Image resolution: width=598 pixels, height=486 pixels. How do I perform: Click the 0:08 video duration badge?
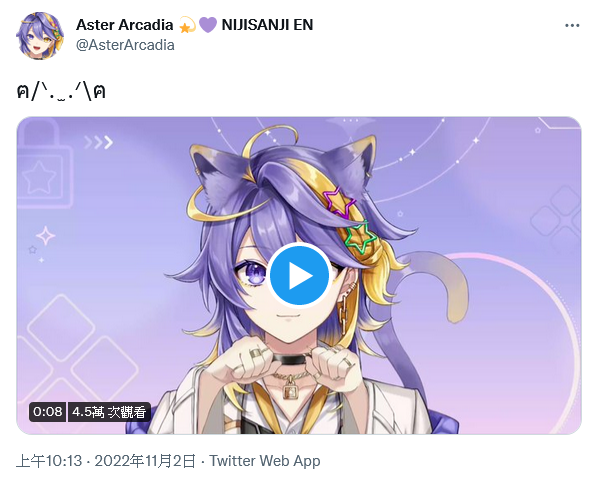click(x=47, y=412)
